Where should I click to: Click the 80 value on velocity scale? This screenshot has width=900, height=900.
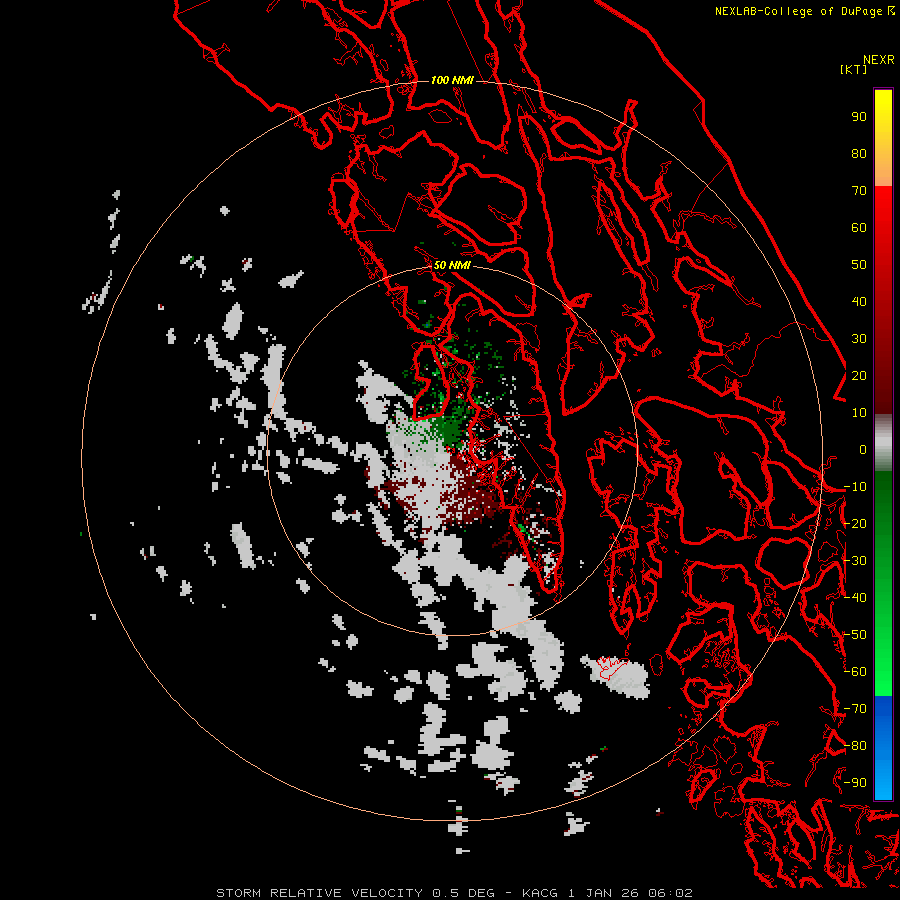859,153
